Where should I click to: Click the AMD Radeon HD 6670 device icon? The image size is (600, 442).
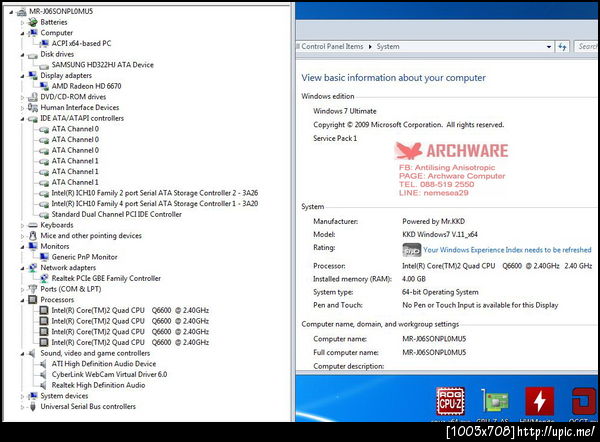point(44,86)
